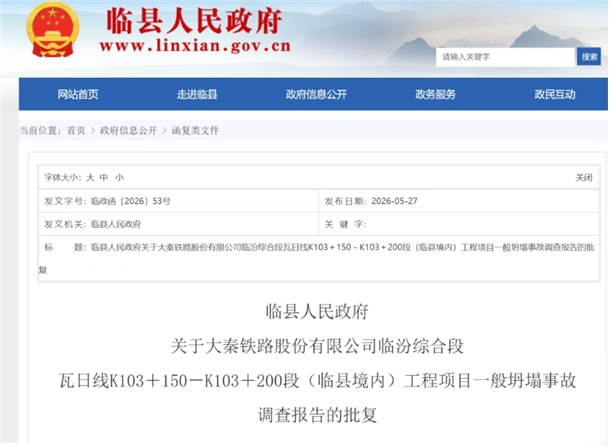Go to 政府信息公开 in breadcrumb

128,130
